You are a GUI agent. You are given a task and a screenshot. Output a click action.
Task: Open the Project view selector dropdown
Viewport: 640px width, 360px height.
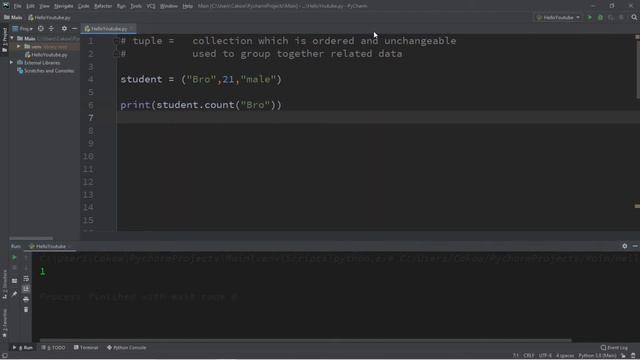point(23,29)
